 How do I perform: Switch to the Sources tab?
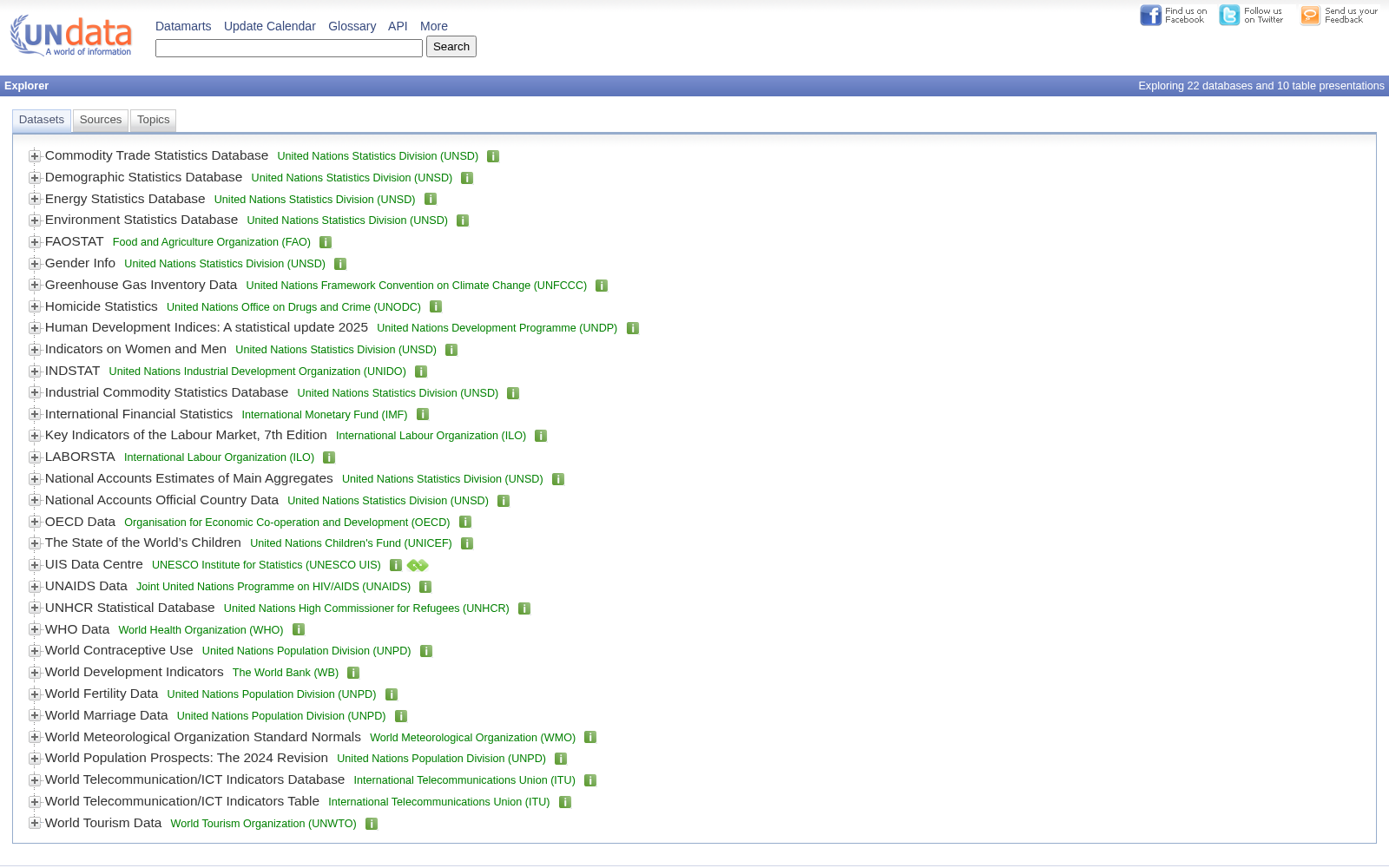click(x=101, y=121)
